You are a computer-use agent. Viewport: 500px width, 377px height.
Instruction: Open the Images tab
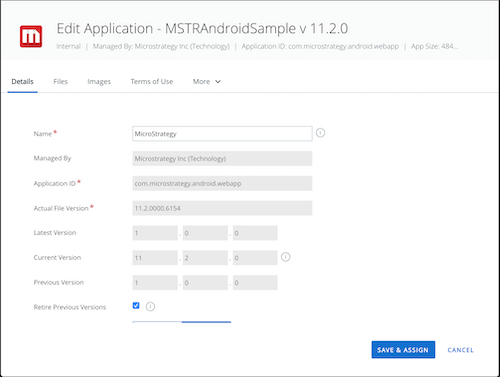pos(99,82)
